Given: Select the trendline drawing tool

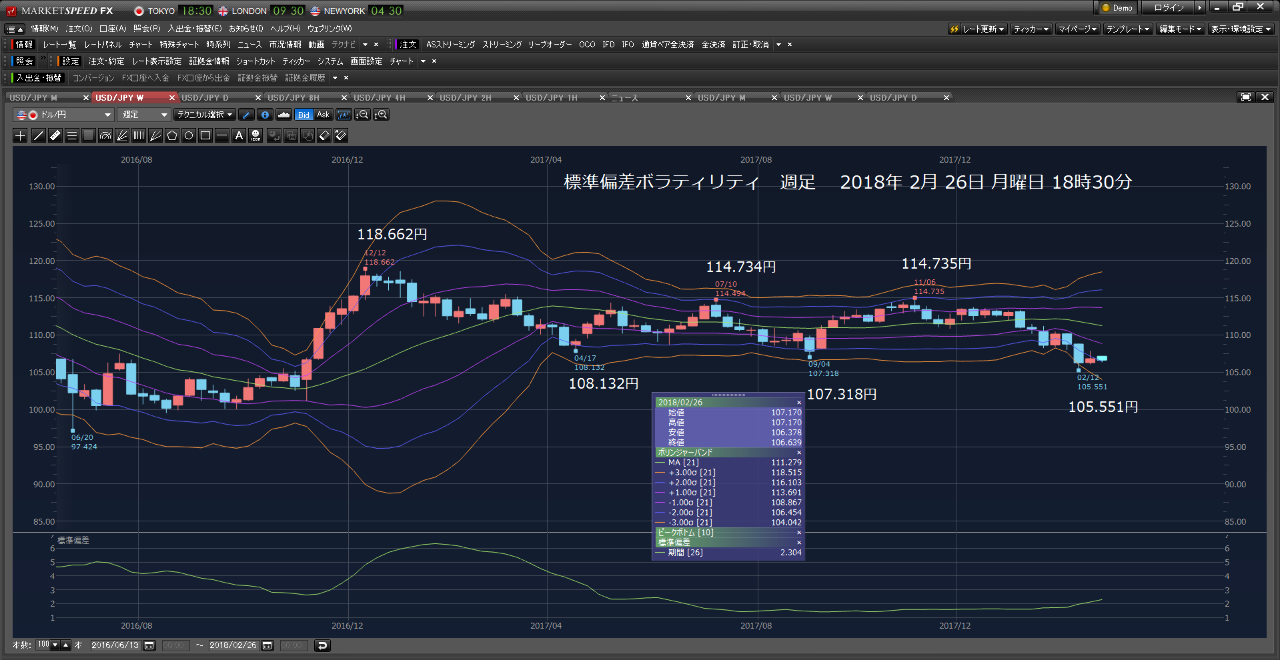Looking at the screenshot, I should coord(39,135).
